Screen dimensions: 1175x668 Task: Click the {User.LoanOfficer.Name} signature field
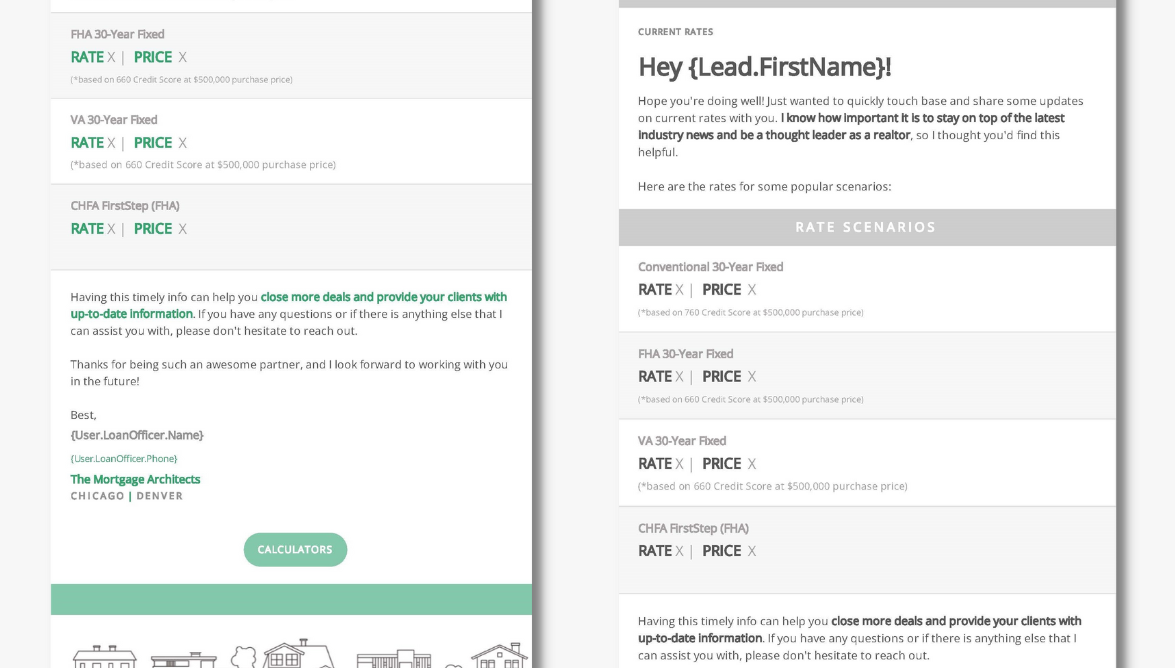pyautogui.click(x=137, y=435)
